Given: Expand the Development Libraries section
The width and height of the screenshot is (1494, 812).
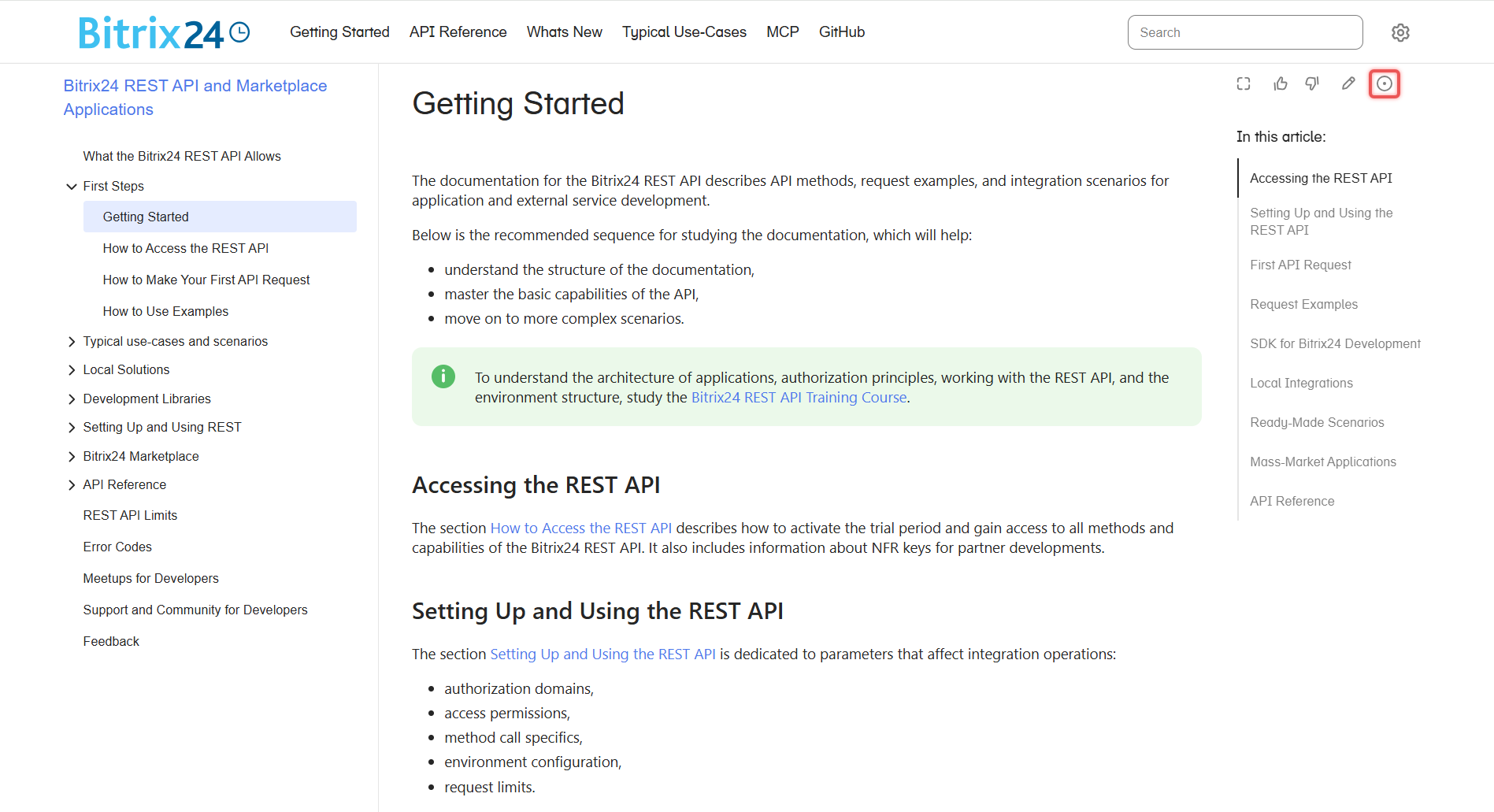Looking at the screenshot, I should [72, 399].
